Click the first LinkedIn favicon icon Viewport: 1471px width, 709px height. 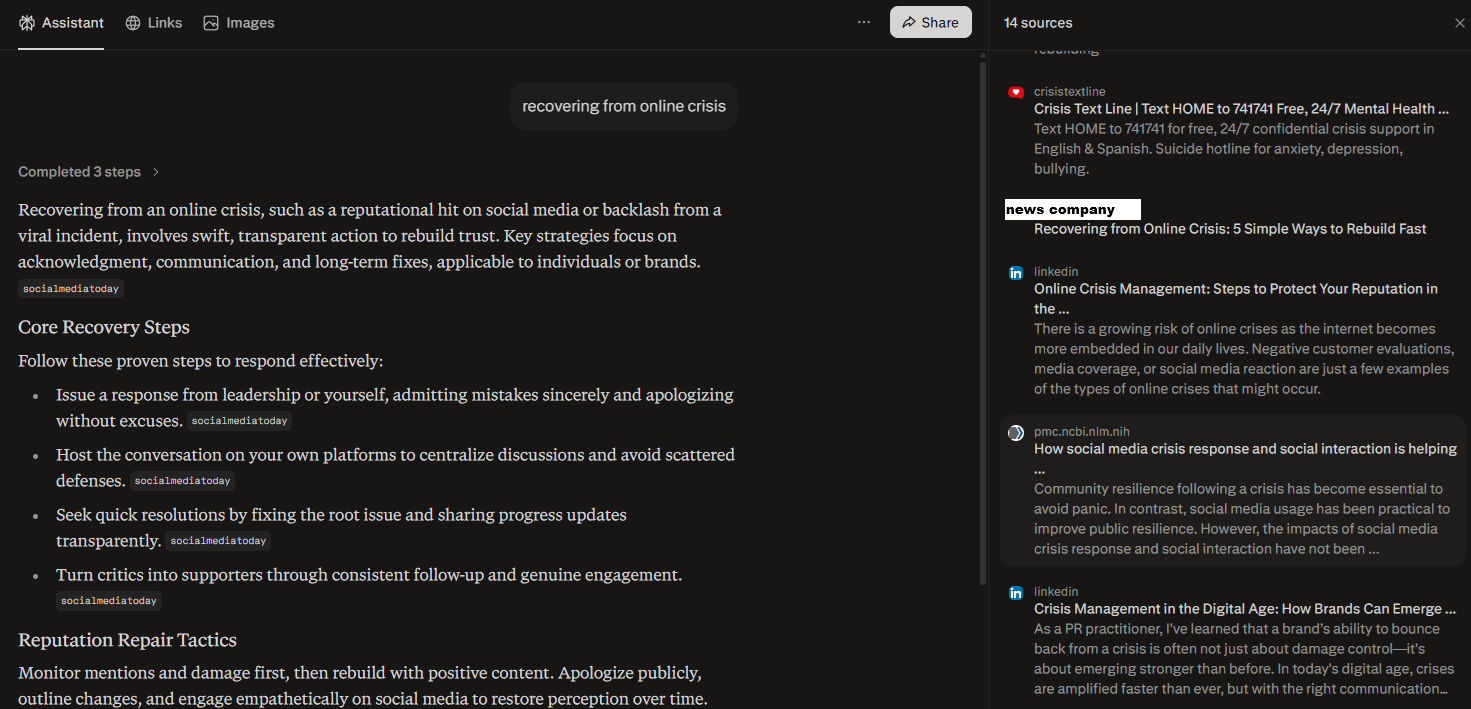pyautogui.click(x=1016, y=272)
